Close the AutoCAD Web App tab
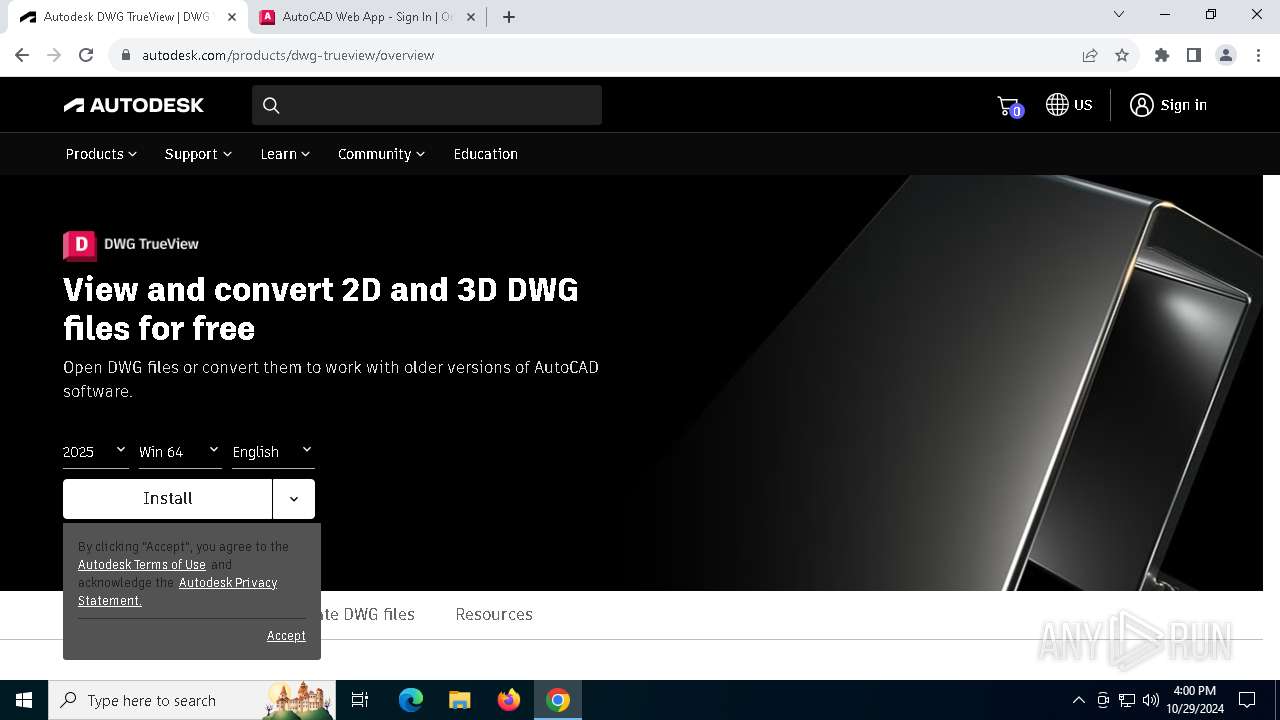Screen dimensions: 1280x720 tap(471, 17)
